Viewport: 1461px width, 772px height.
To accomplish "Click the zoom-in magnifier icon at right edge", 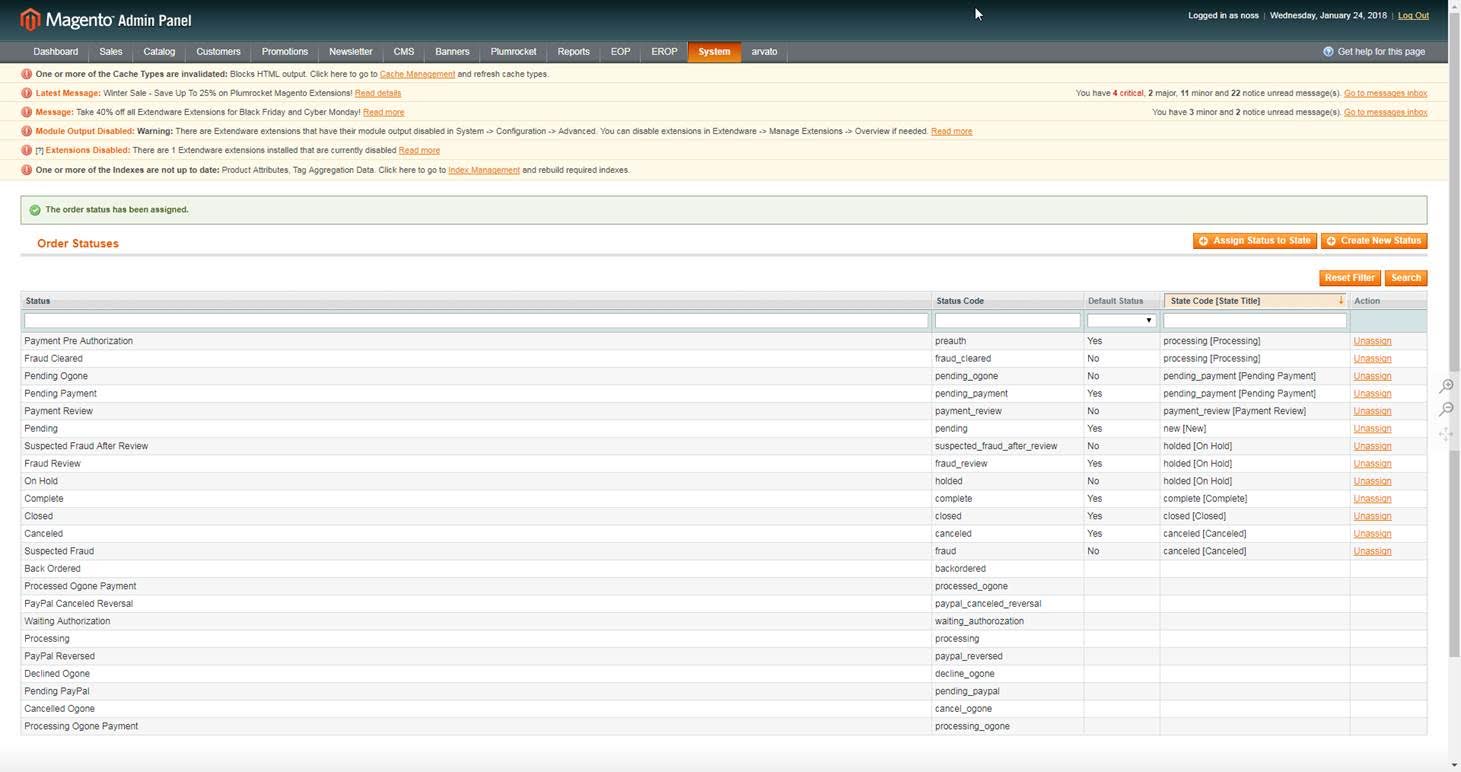I will 1446,386.
